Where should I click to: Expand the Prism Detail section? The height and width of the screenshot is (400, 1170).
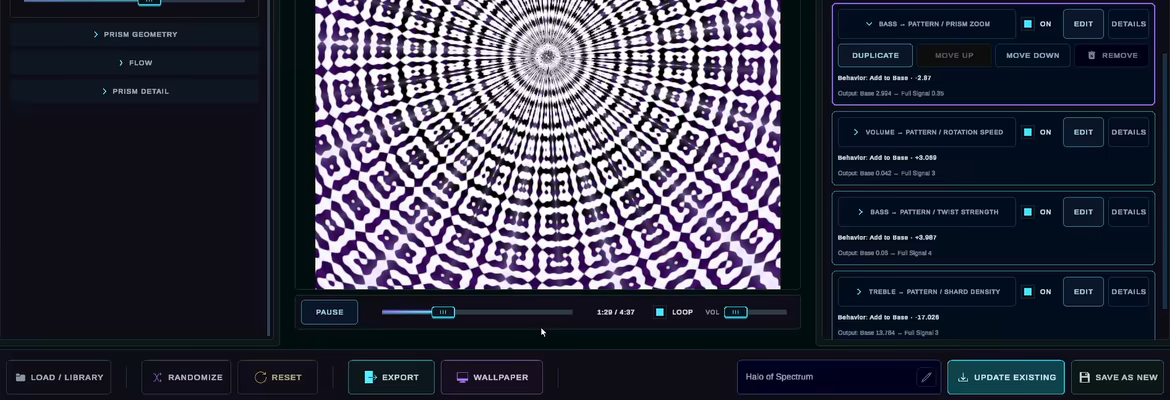pyautogui.click(x=135, y=91)
